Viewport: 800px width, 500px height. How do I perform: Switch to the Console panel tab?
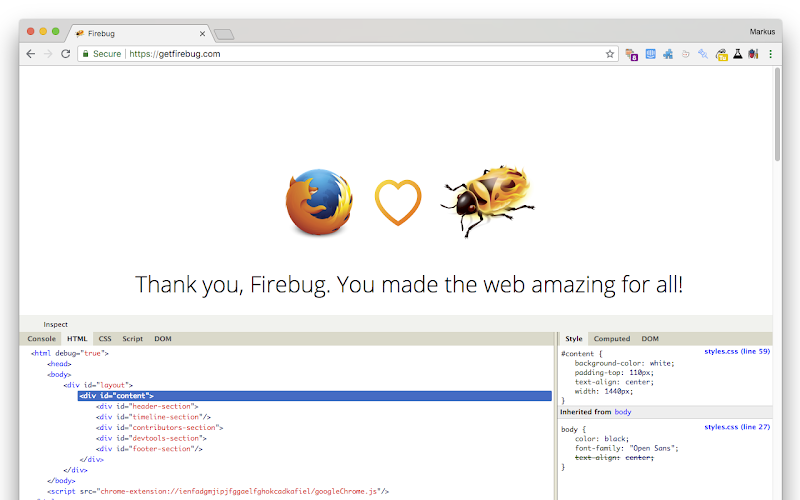(41, 339)
